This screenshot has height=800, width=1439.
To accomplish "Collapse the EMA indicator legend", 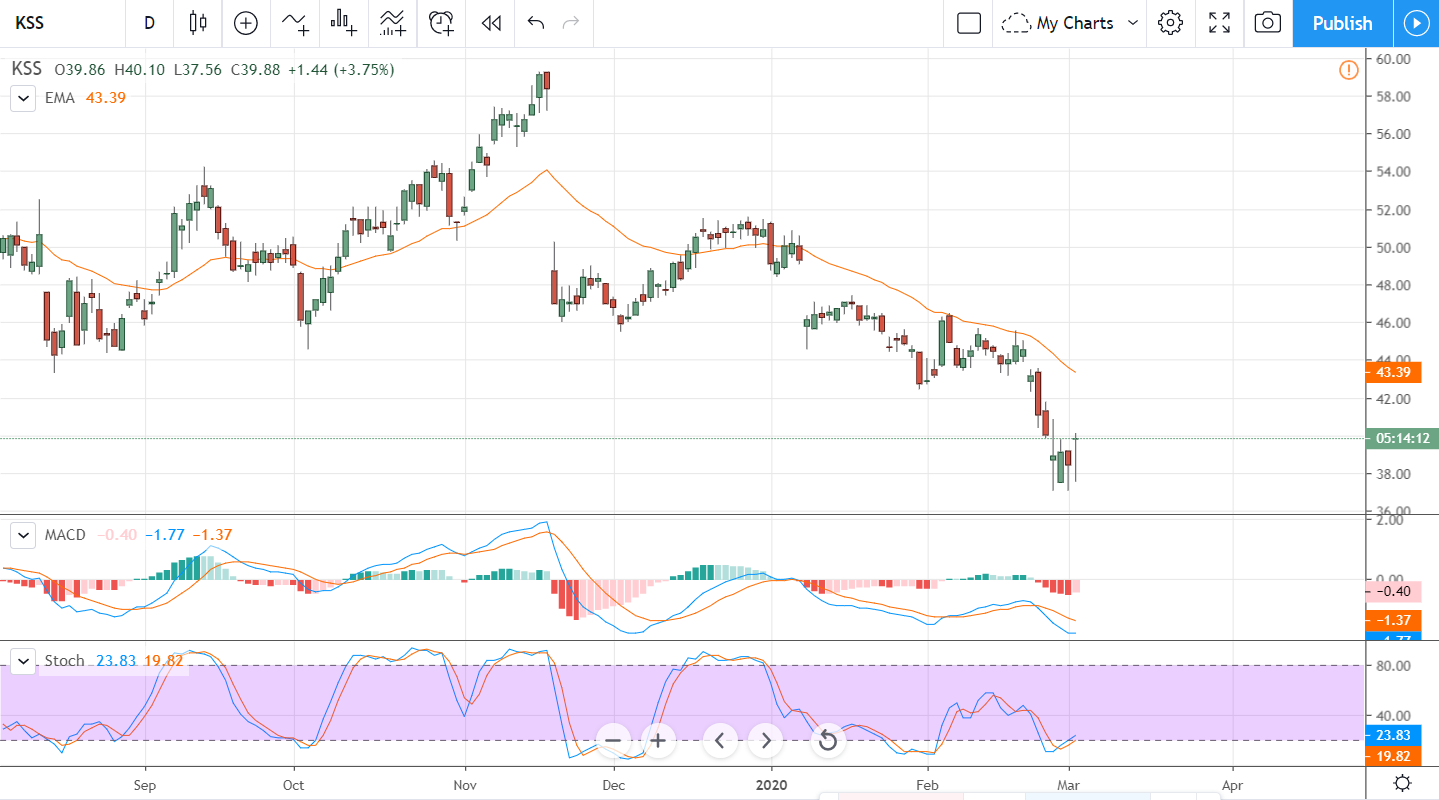I will (22, 98).
